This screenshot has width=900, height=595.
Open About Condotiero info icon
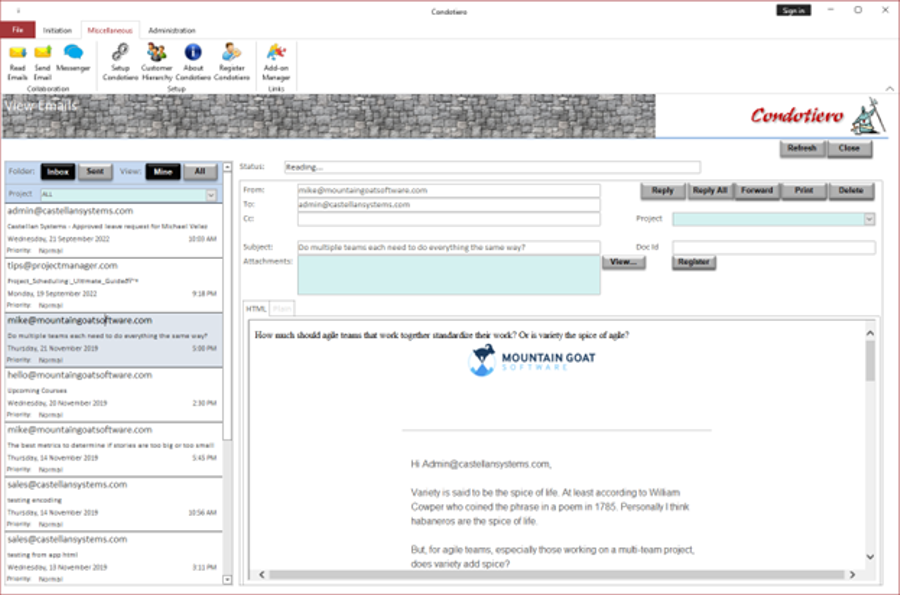pyautogui.click(x=193, y=62)
